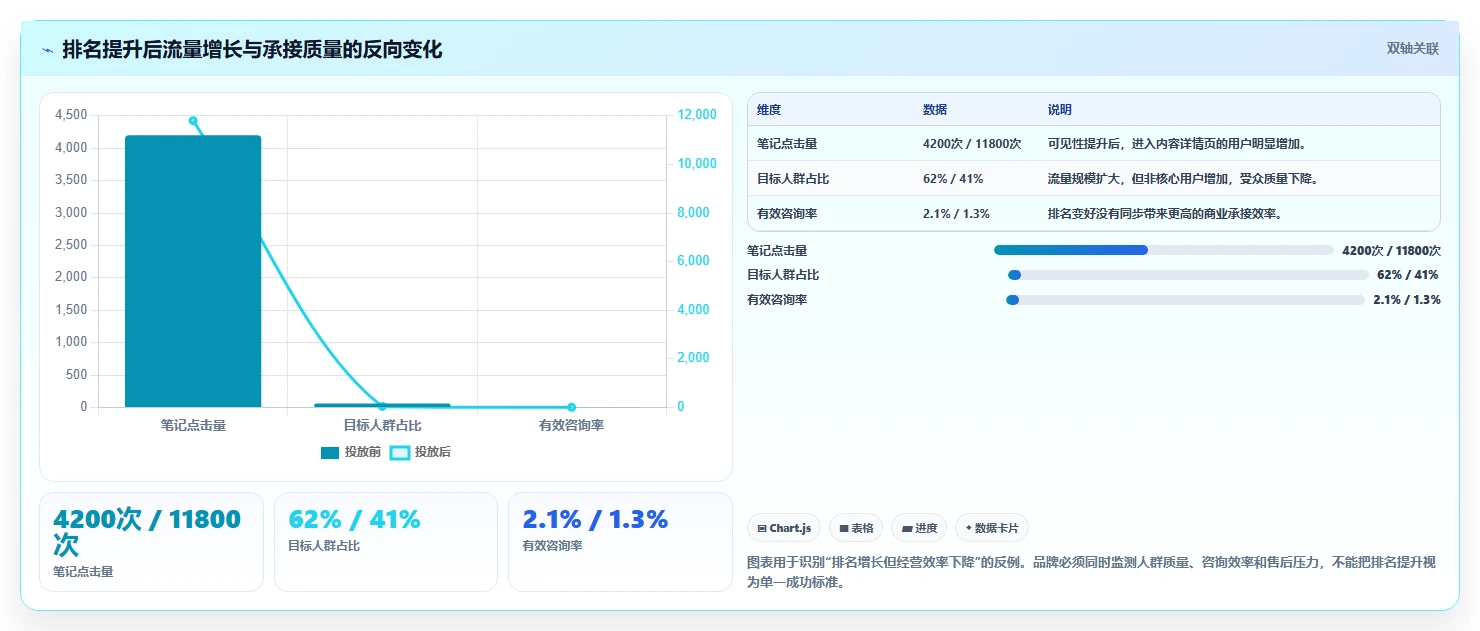
Task: Click the 进度 tag chip
Action: 919,528
